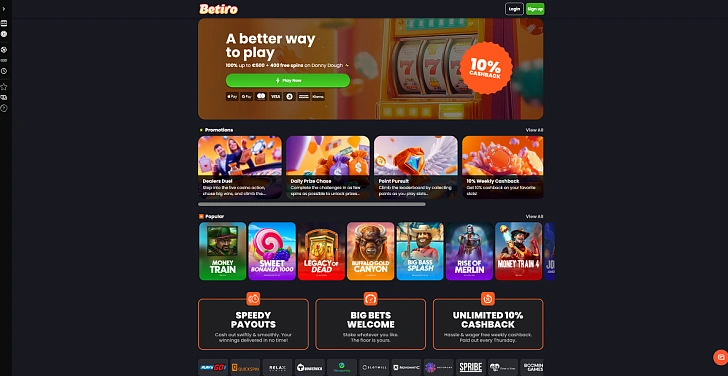
Task: Click the star favorites icon in sidebar
Action: point(4,87)
